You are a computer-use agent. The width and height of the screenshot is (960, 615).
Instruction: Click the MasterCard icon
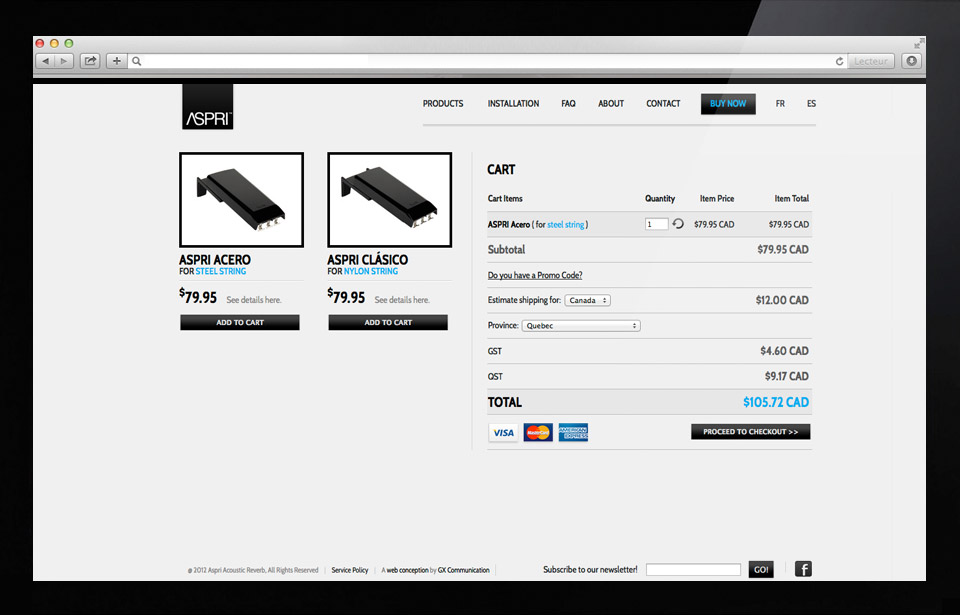click(x=538, y=432)
